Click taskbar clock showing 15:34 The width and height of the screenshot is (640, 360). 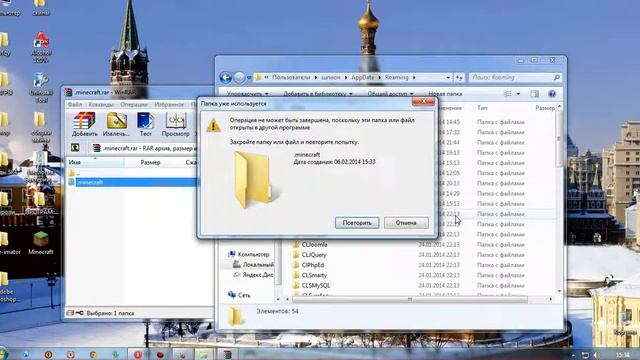[622, 355]
